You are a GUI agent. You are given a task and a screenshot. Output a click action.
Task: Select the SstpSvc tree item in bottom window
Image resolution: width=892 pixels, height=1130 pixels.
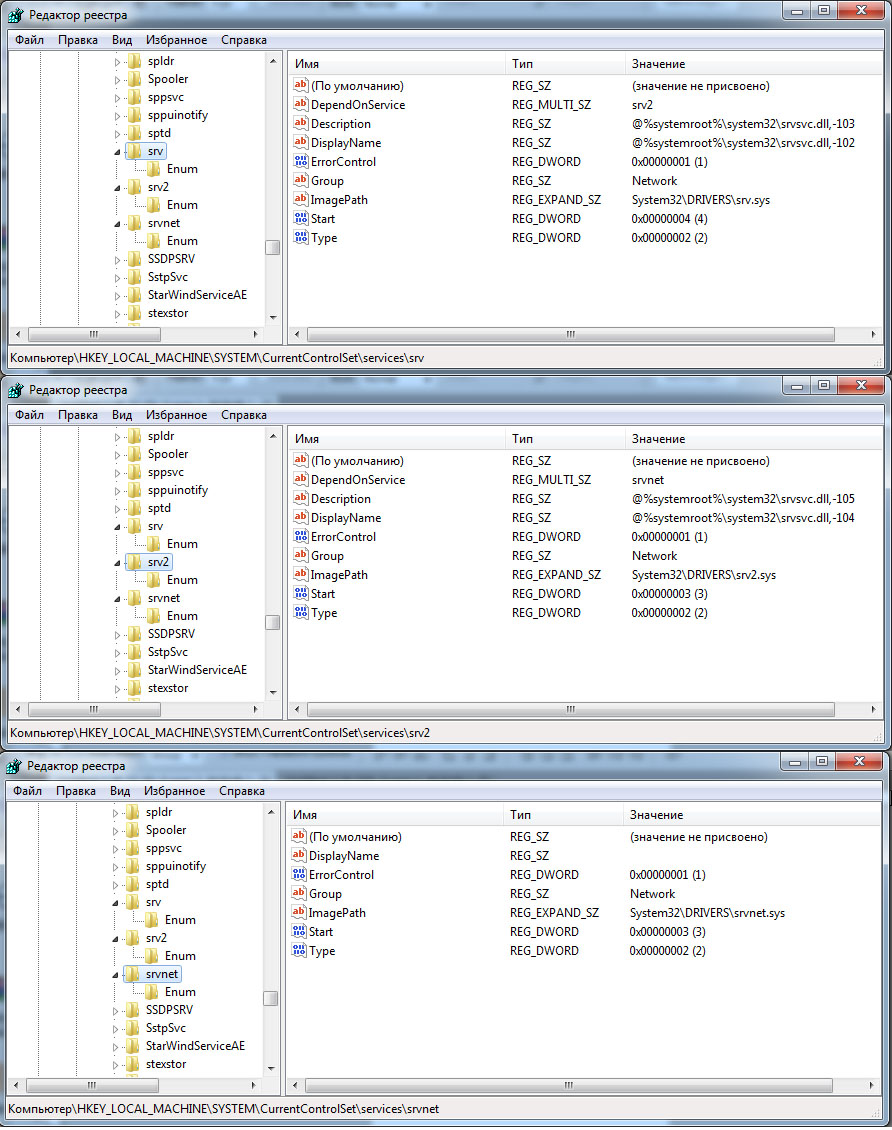point(166,1028)
